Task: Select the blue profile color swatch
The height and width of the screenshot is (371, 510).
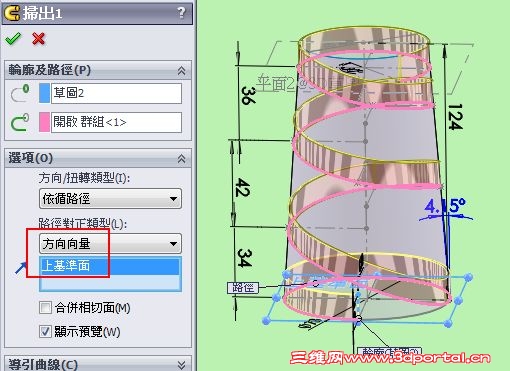Action: [44, 93]
